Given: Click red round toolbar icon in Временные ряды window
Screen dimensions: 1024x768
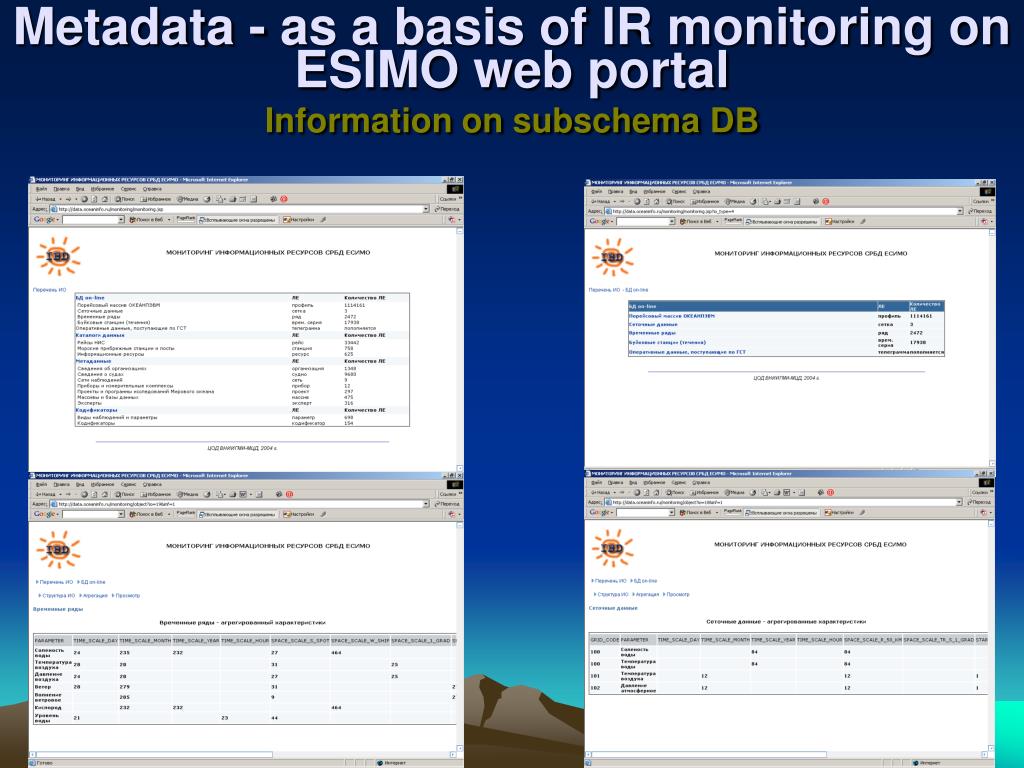Looking at the screenshot, I should tap(289, 494).
